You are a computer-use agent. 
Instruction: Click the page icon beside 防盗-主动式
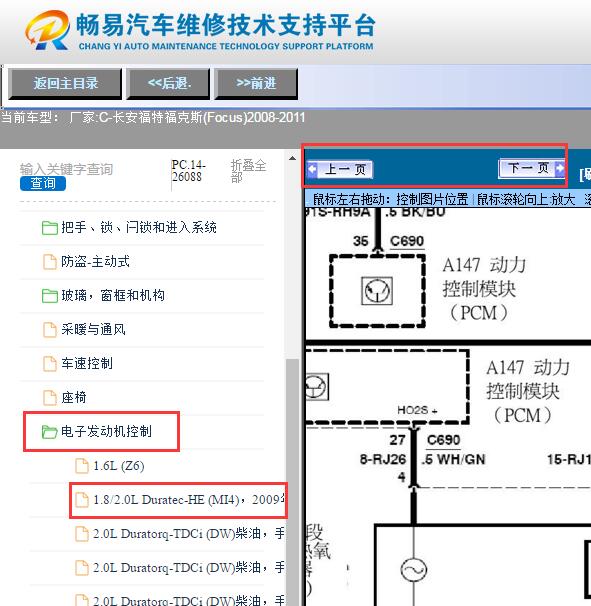click(x=50, y=262)
